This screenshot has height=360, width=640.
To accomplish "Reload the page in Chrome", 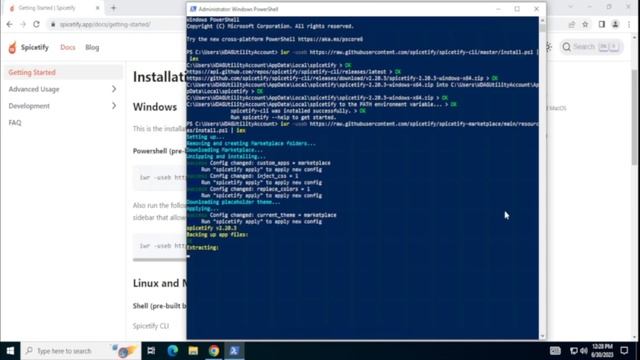I will click(x=36, y=24).
